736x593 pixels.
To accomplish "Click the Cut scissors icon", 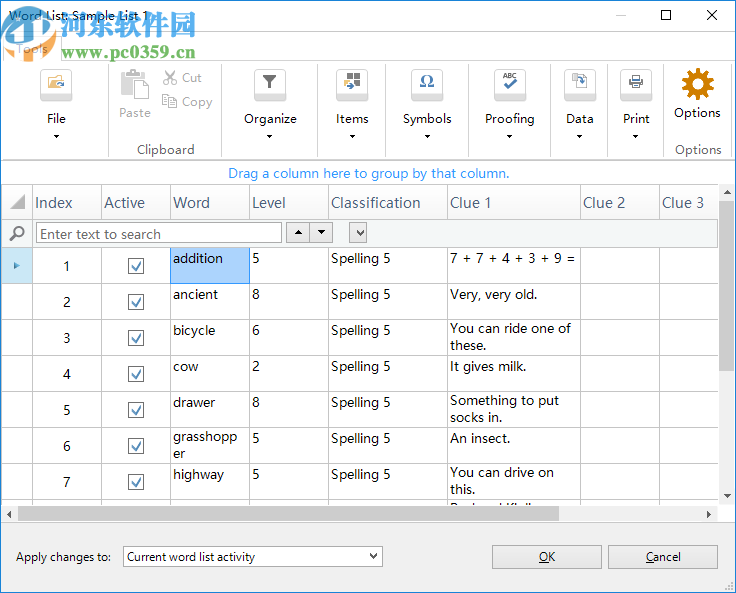I will [170, 77].
